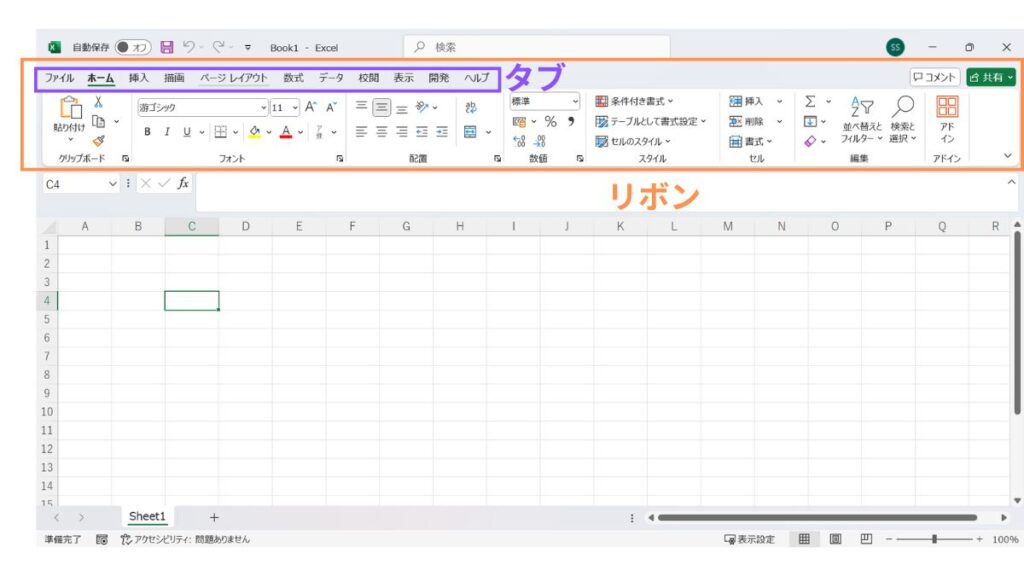
Task: Click the top align icon
Action: [x=361, y=106]
